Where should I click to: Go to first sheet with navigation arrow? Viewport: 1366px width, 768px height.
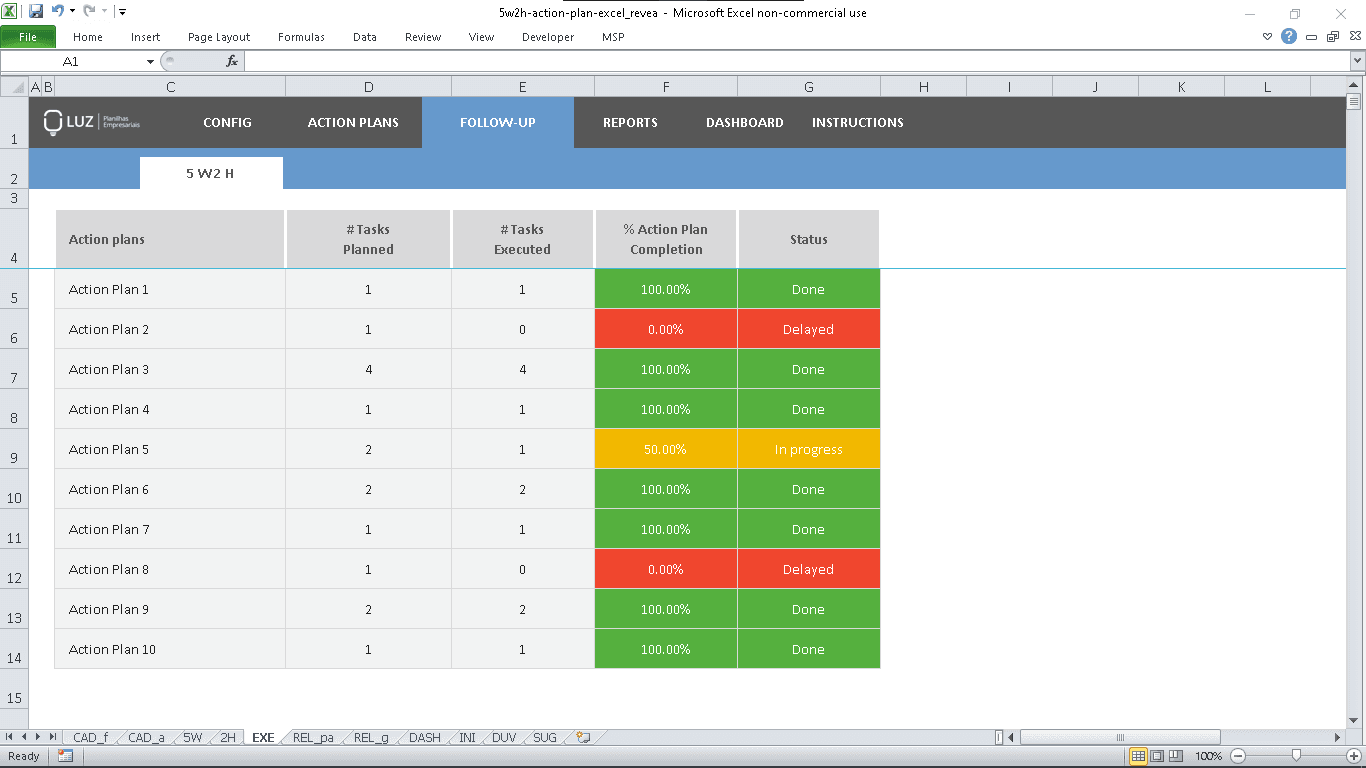tap(10, 737)
